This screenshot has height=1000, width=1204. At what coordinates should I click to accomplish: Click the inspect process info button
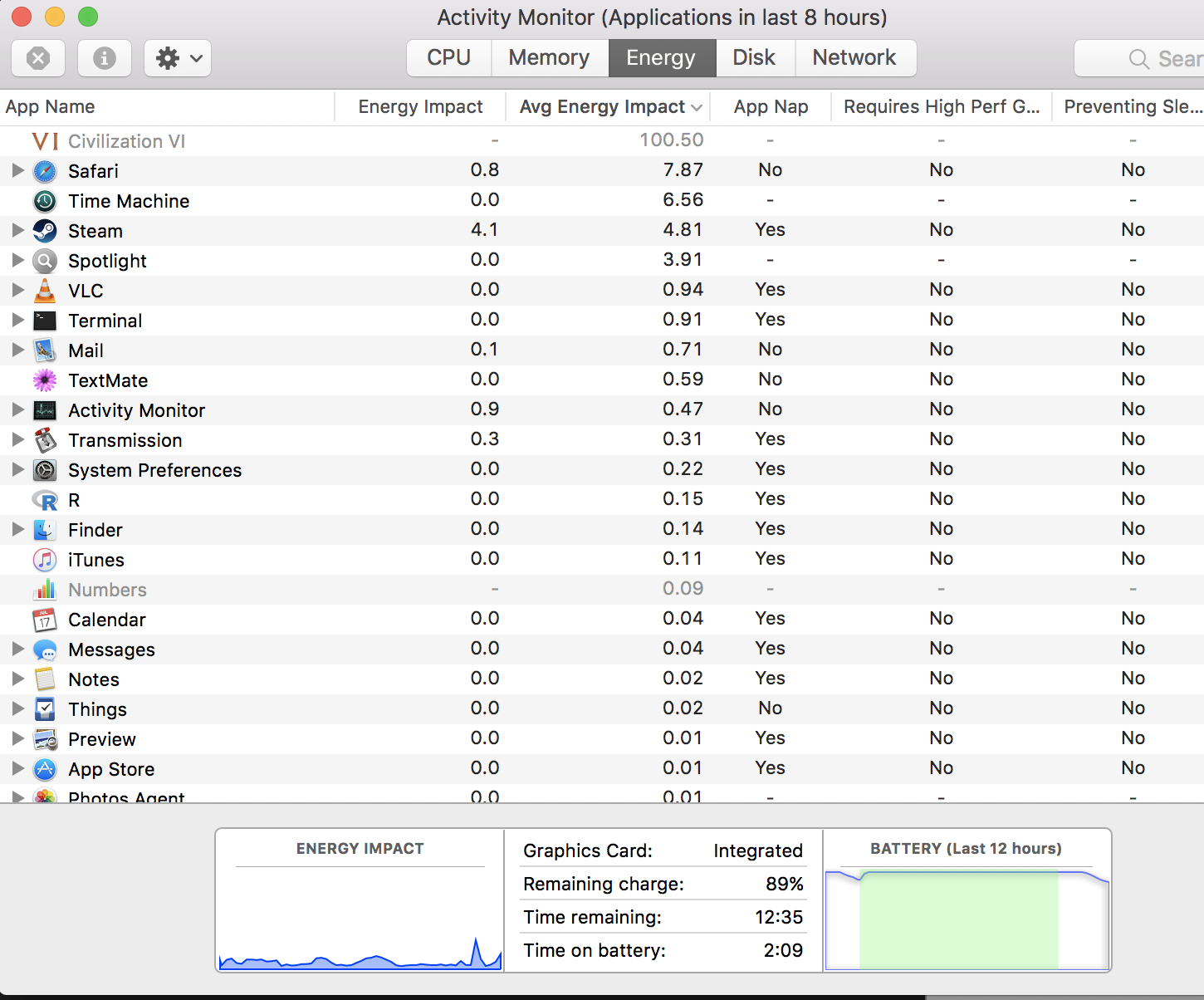[105, 58]
